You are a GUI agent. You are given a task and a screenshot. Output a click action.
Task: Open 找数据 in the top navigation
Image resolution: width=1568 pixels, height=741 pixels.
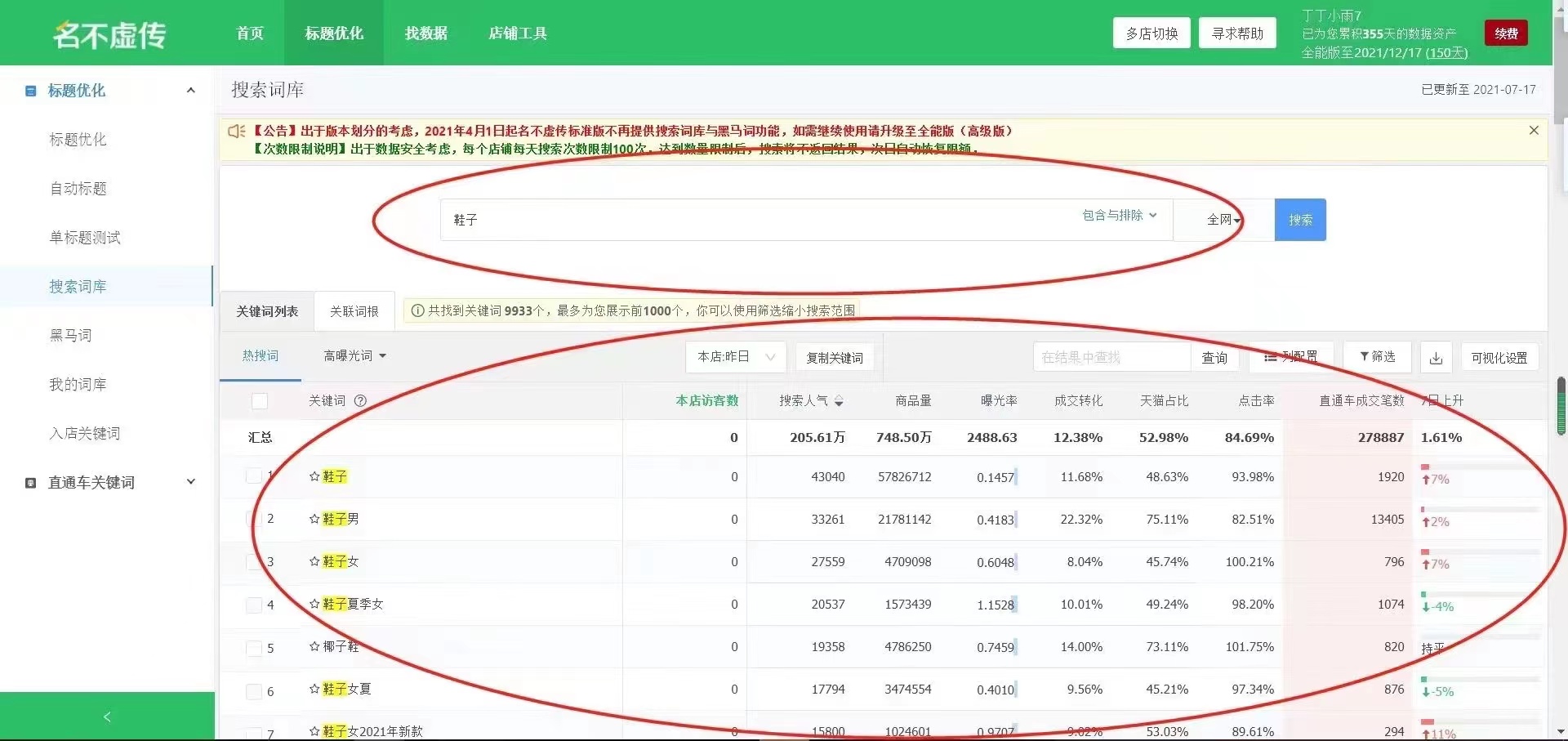coord(425,33)
